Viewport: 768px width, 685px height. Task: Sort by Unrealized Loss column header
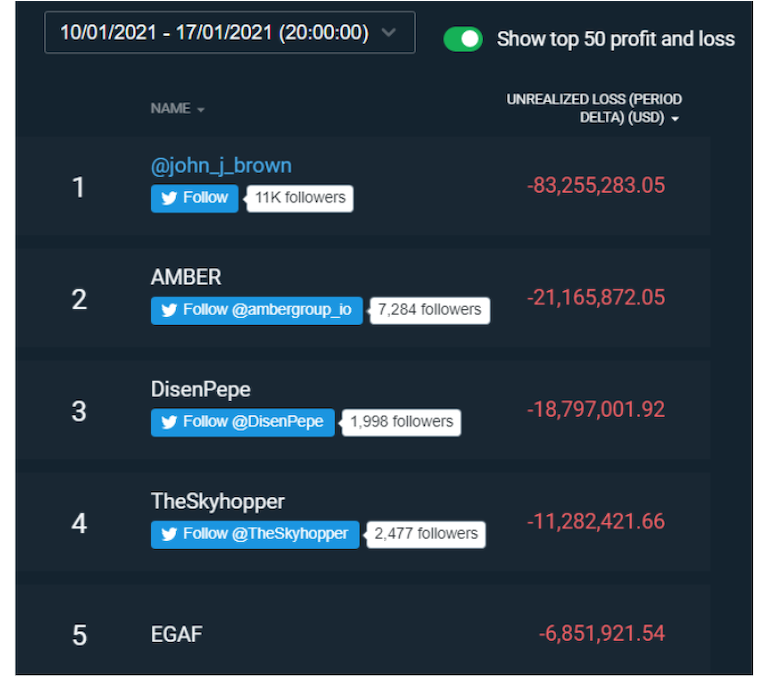[x=594, y=109]
